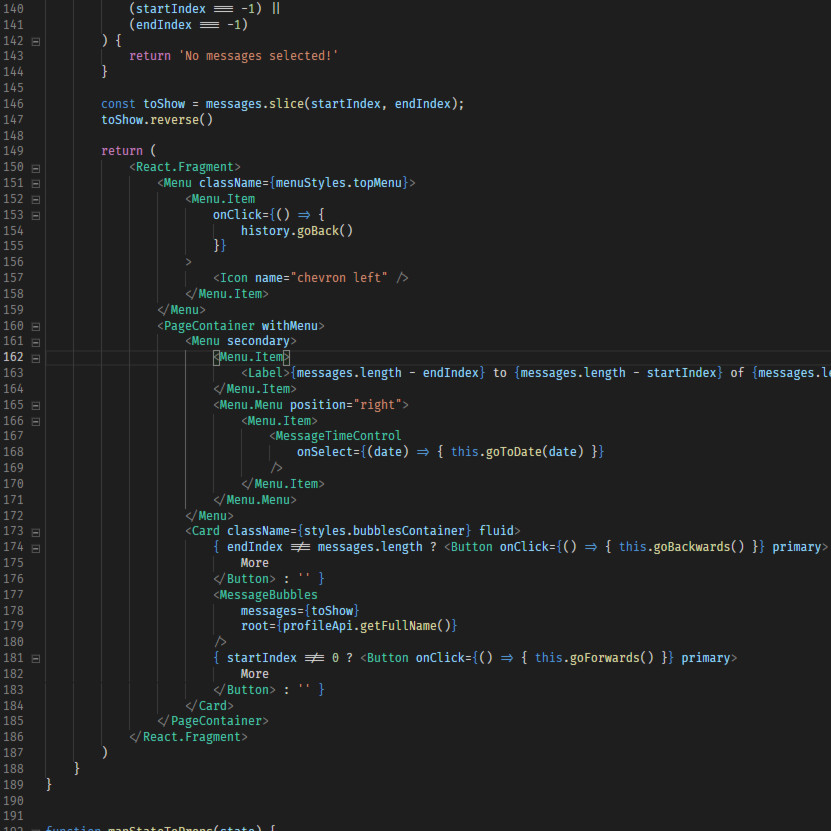
Task: Collapse the MessageBubbles element on line 177
Action: click(x=36, y=594)
